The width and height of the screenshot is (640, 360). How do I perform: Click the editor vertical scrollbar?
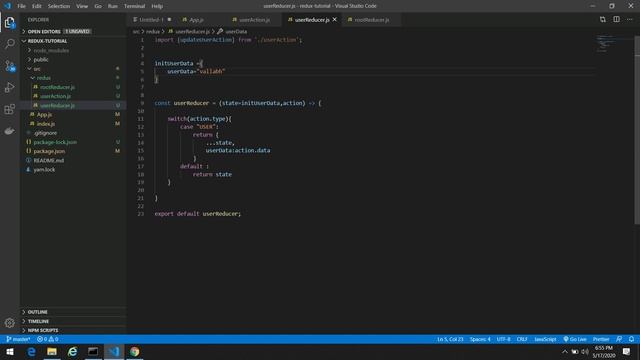637,130
